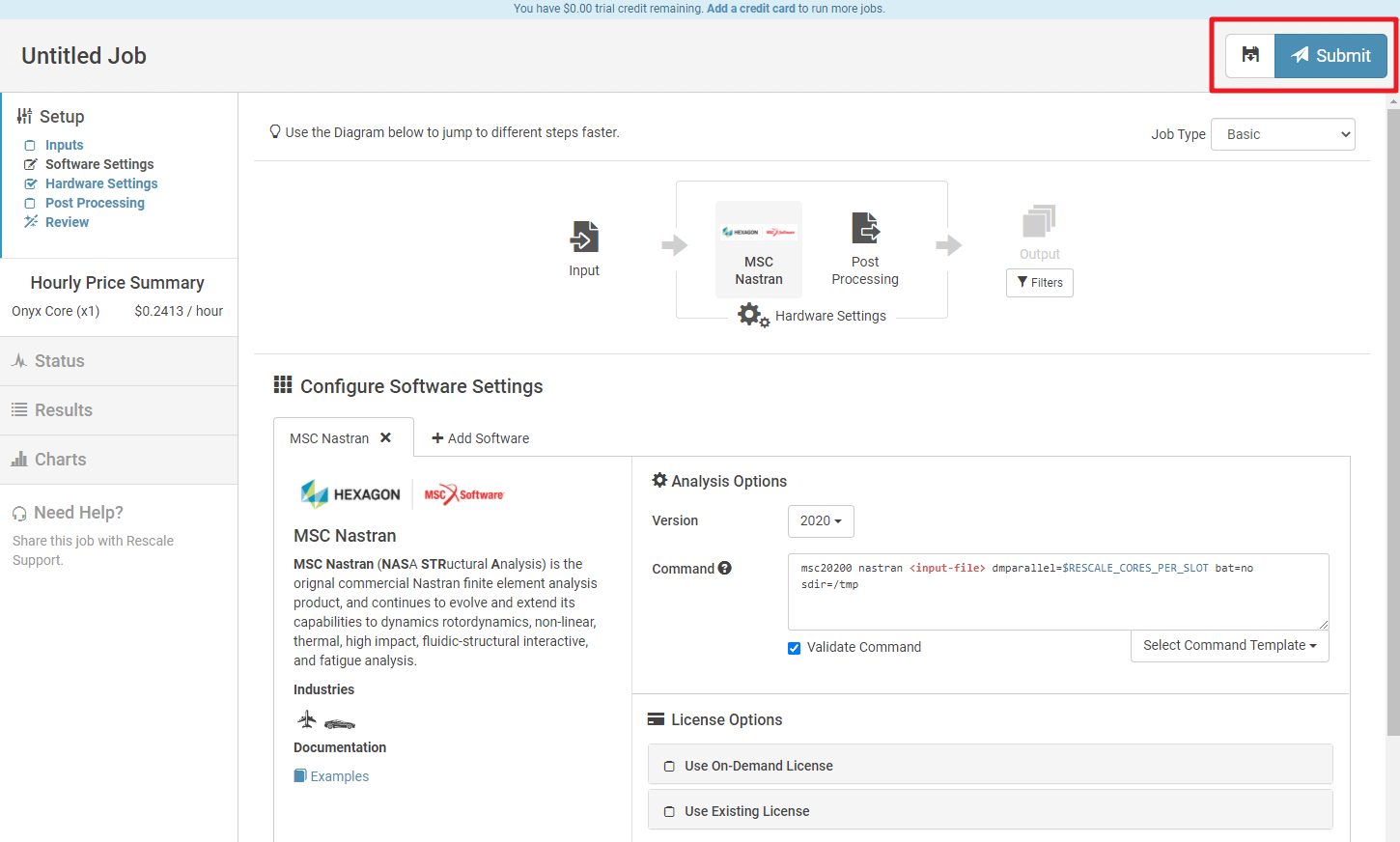
Task: Open Post Processing step icon in diagram
Action: (865, 230)
